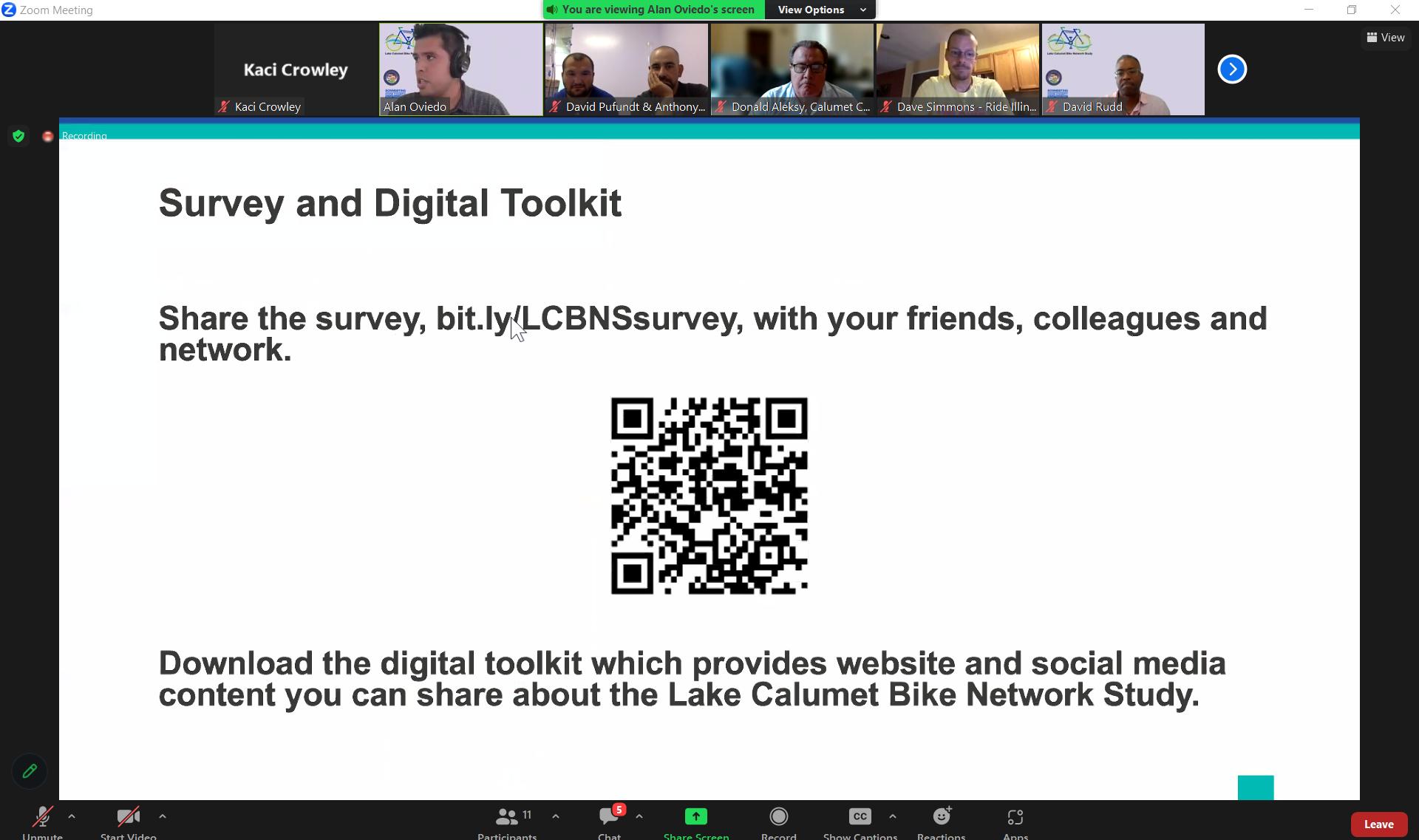Click the Record button
Viewport: 1419px width, 840px height.
point(778,817)
